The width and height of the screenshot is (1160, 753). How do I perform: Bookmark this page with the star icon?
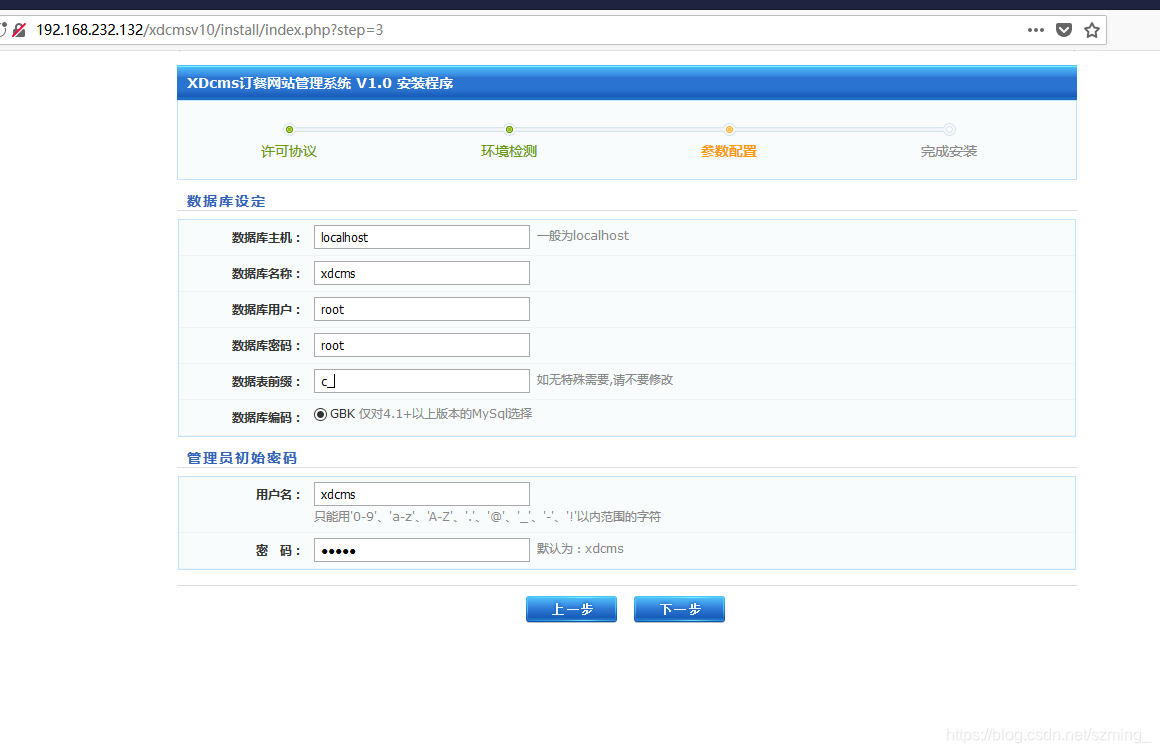coord(1092,30)
